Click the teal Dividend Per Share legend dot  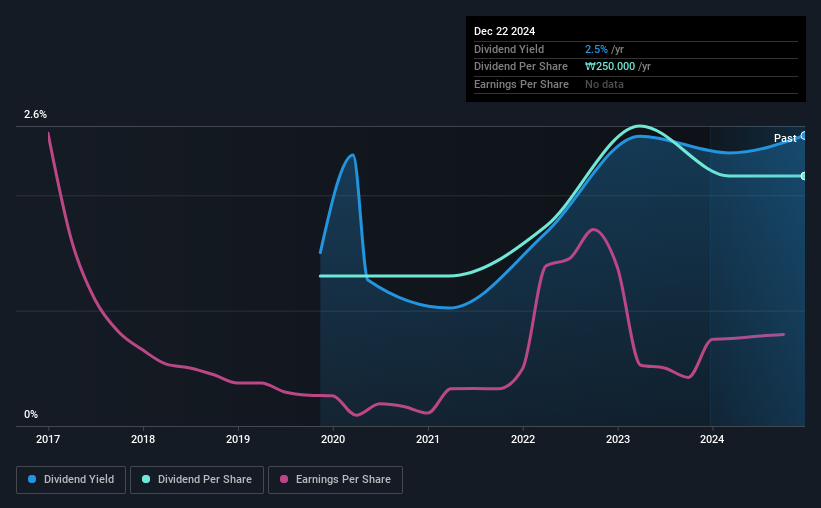[146, 479]
